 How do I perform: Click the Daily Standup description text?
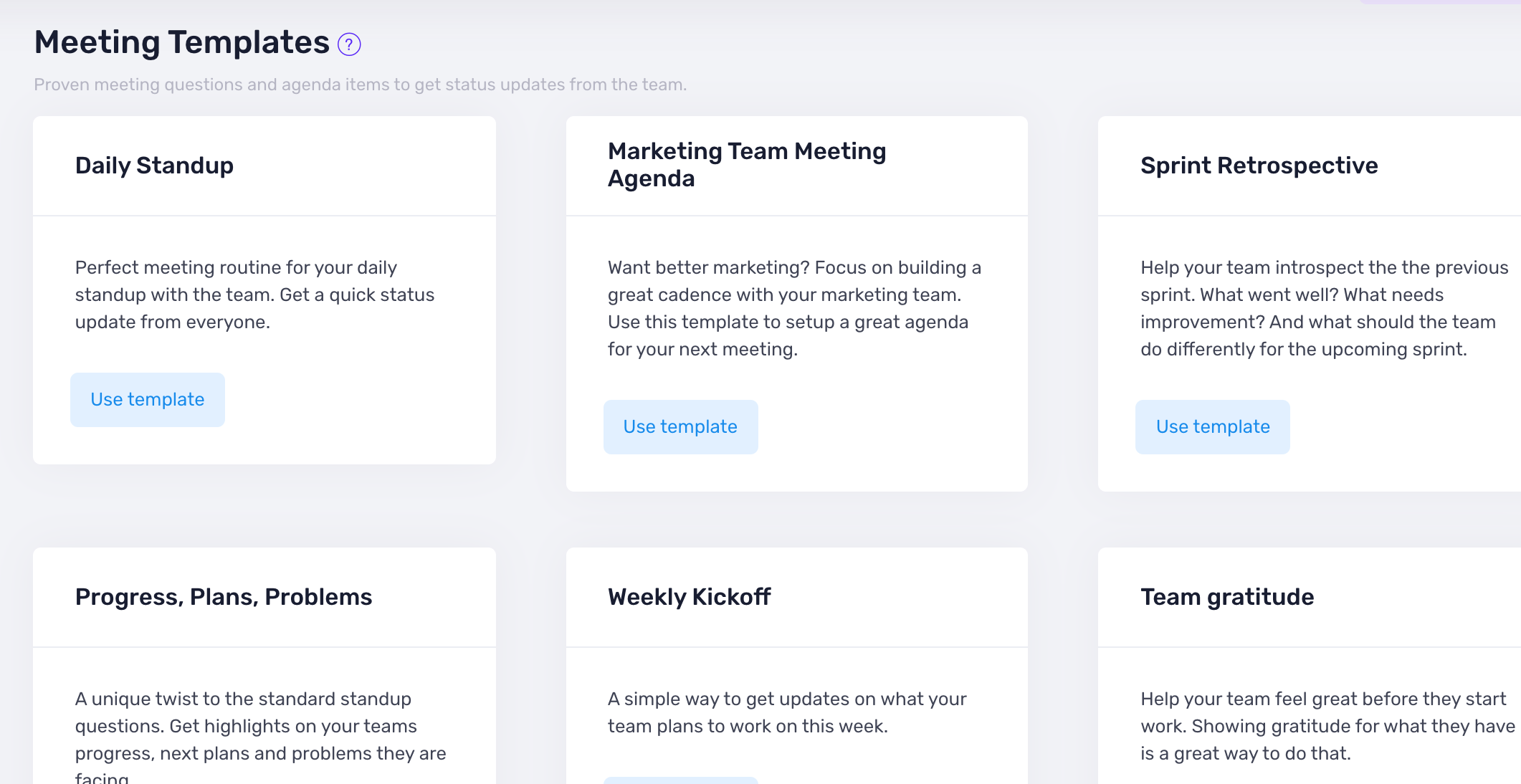pos(254,295)
